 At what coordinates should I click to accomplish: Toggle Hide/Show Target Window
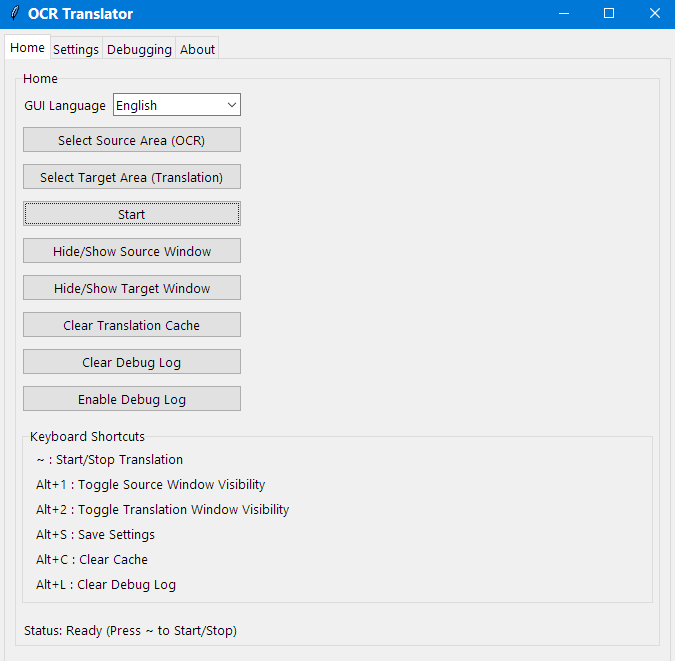click(132, 288)
